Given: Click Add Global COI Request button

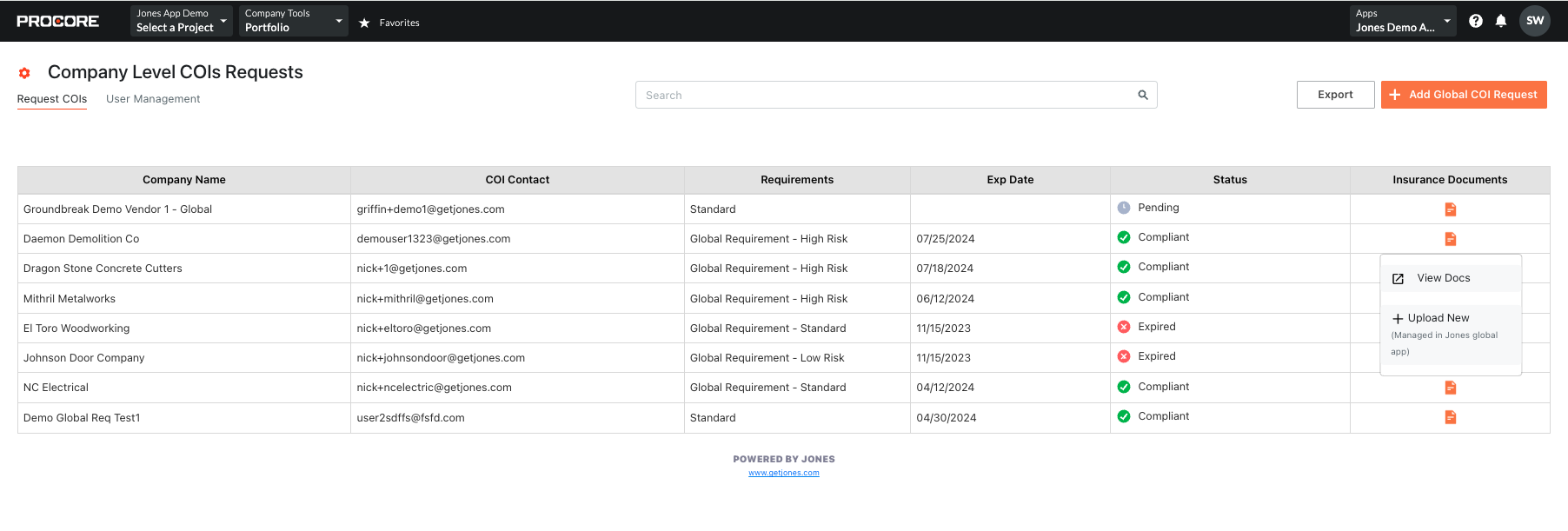Looking at the screenshot, I should 1464,95.
